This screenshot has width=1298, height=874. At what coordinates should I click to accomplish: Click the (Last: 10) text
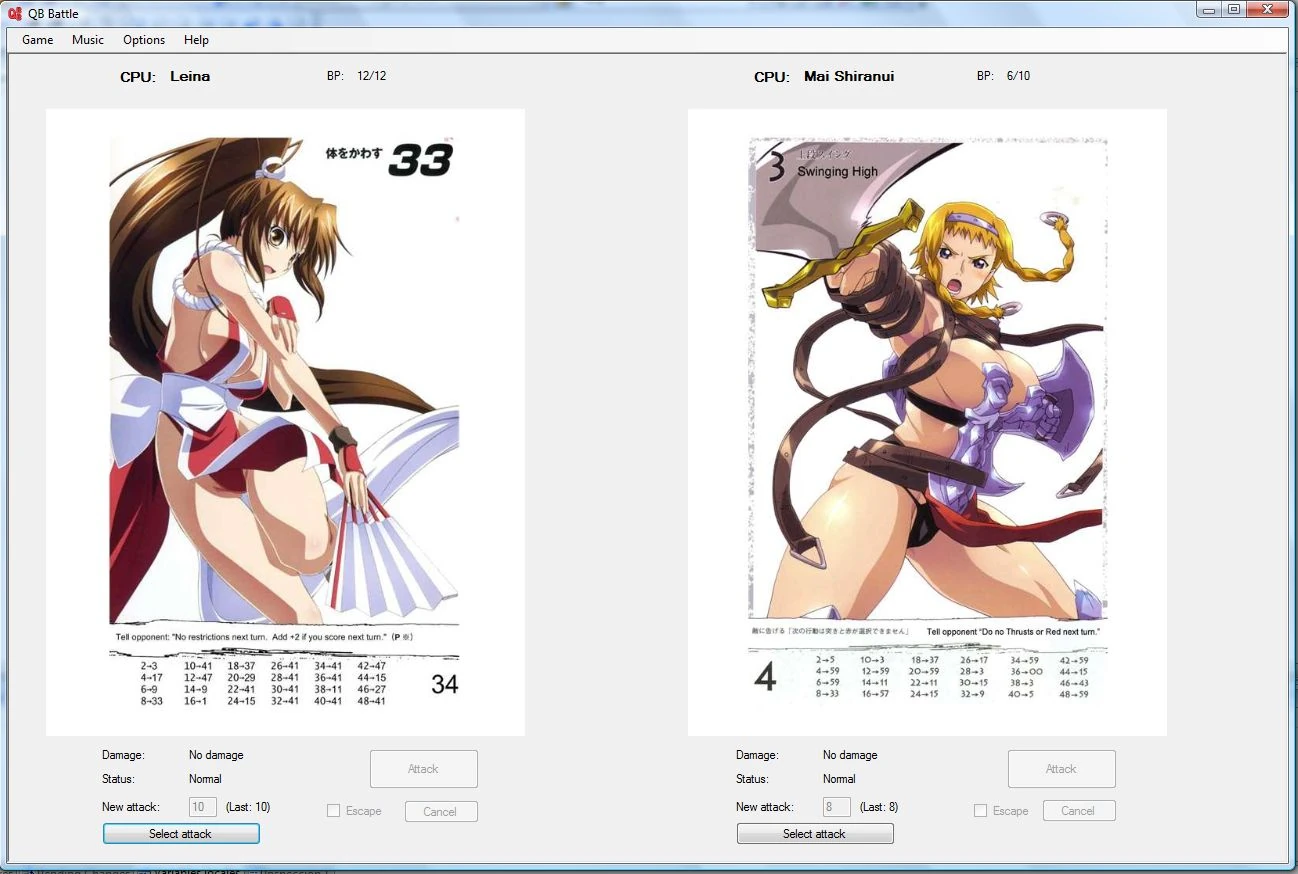coord(248,807)
